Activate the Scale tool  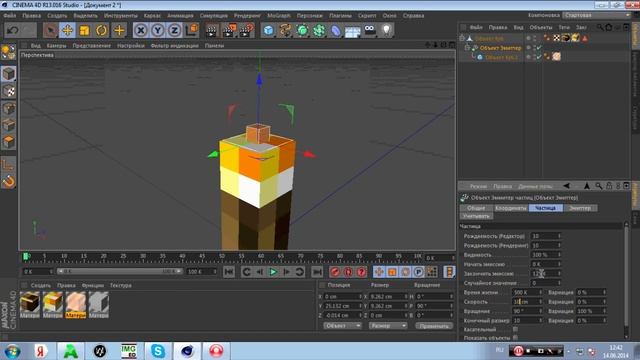pyautogui.click(x=84, y=30)
